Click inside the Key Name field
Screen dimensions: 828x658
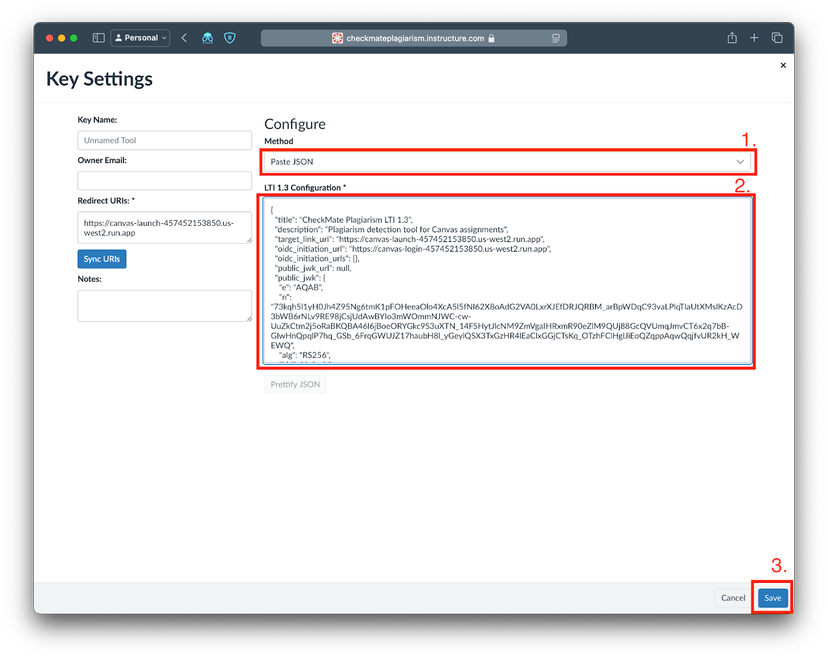pyautogui.click(x=164, y=140)
